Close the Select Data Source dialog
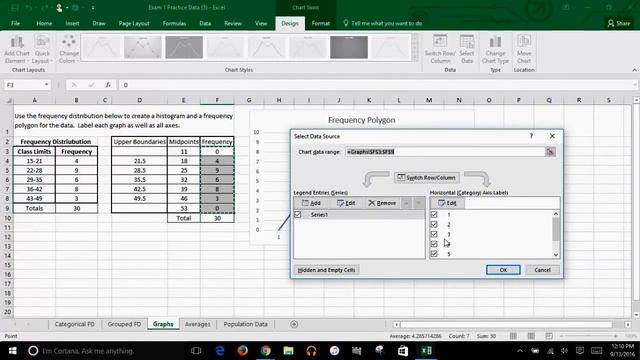The width and height of the screenshot is (640, 360). 552,136
